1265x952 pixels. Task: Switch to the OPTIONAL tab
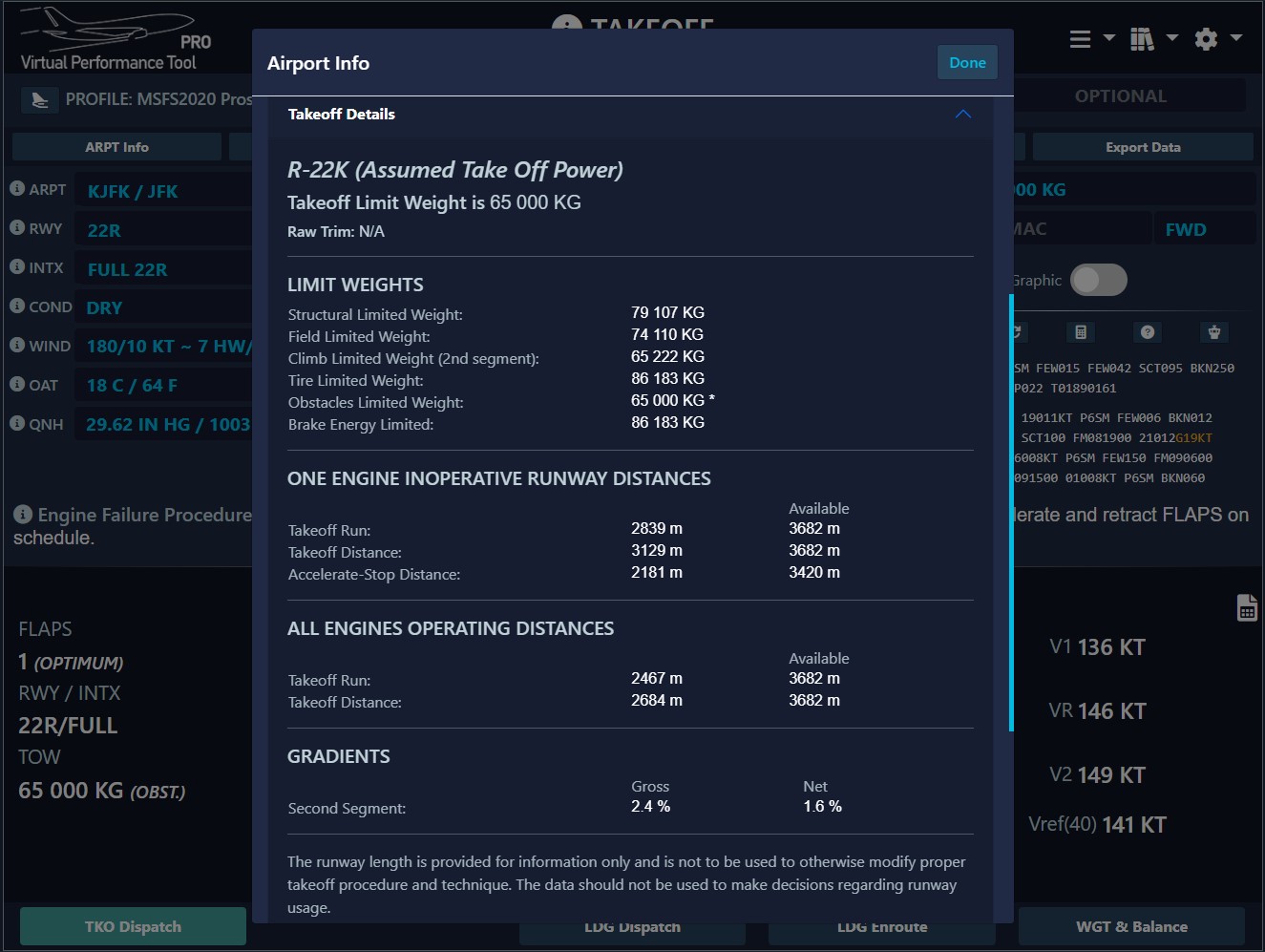pos(1120,96)
